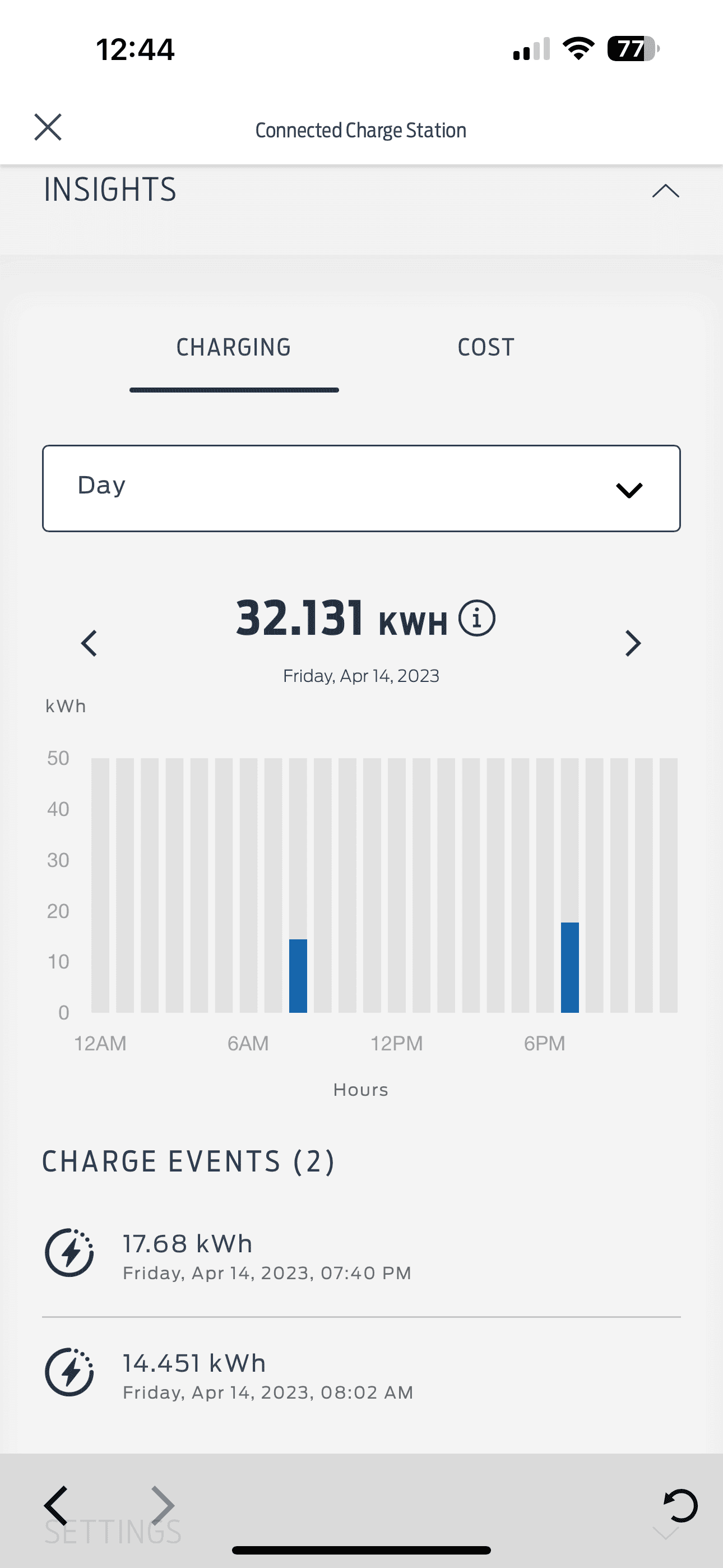Go to the previous day's charging data

[90, 643]
